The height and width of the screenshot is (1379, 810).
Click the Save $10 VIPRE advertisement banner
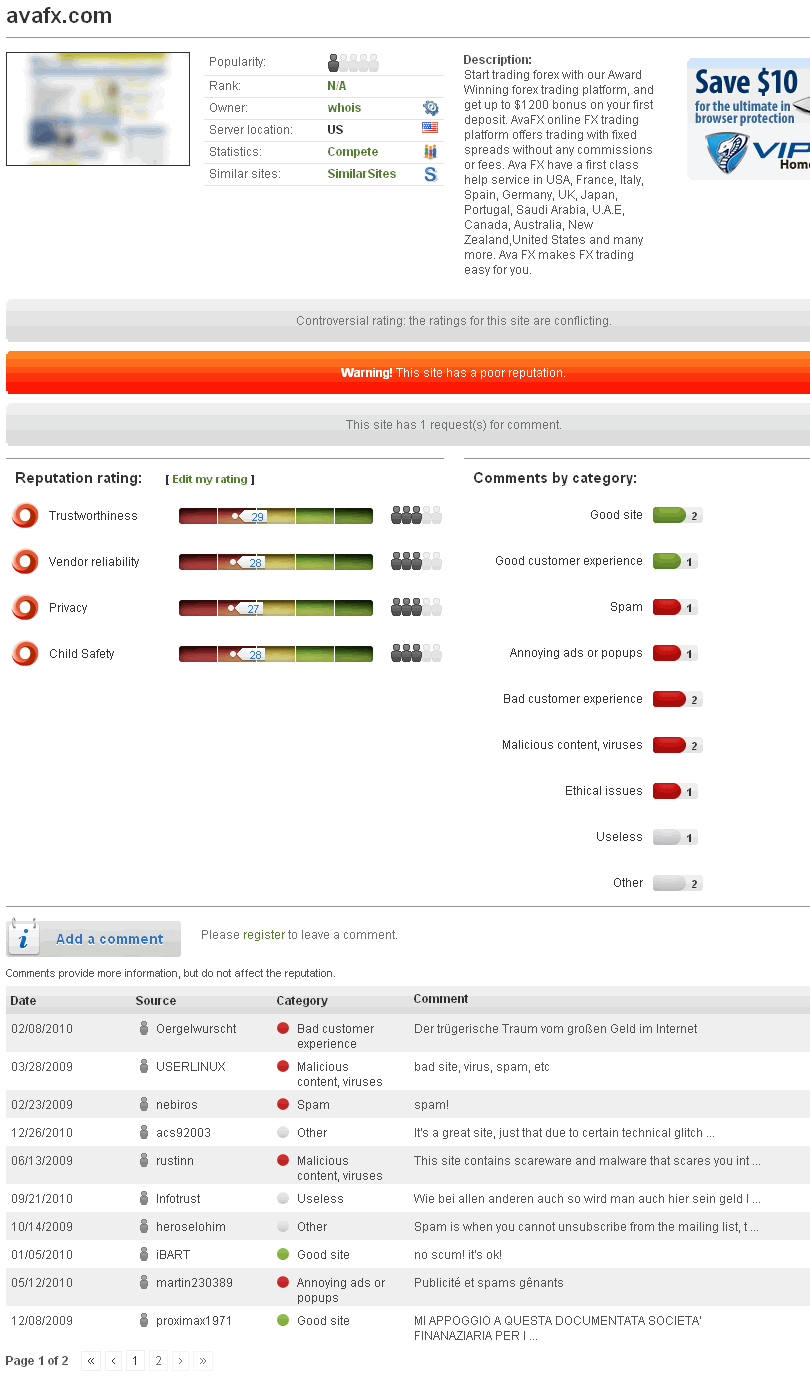[748, 119]
